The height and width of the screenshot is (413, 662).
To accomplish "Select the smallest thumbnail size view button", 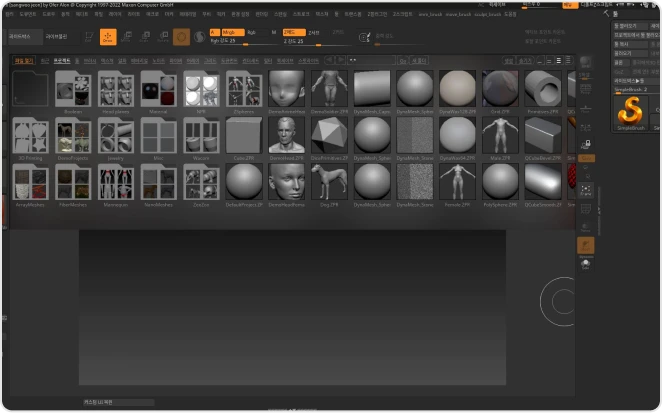I will click(540, 61).
